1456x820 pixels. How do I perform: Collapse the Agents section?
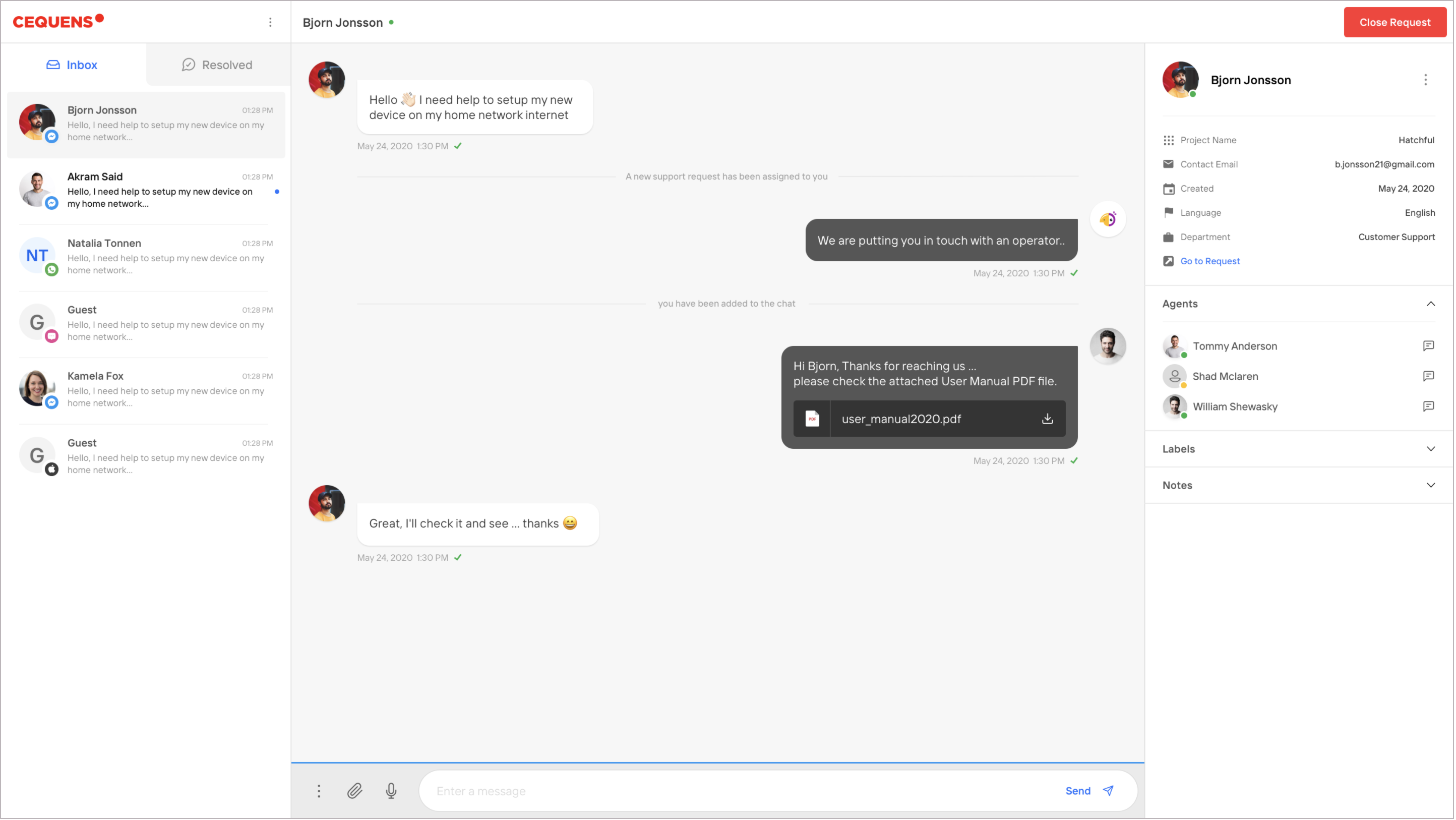(x=1431, y=304)
